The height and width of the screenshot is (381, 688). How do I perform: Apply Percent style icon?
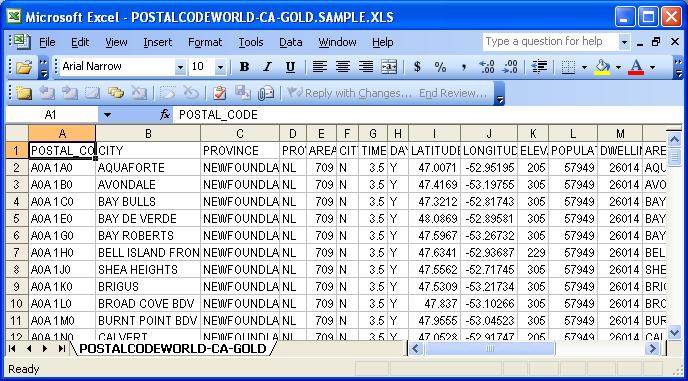440,67
